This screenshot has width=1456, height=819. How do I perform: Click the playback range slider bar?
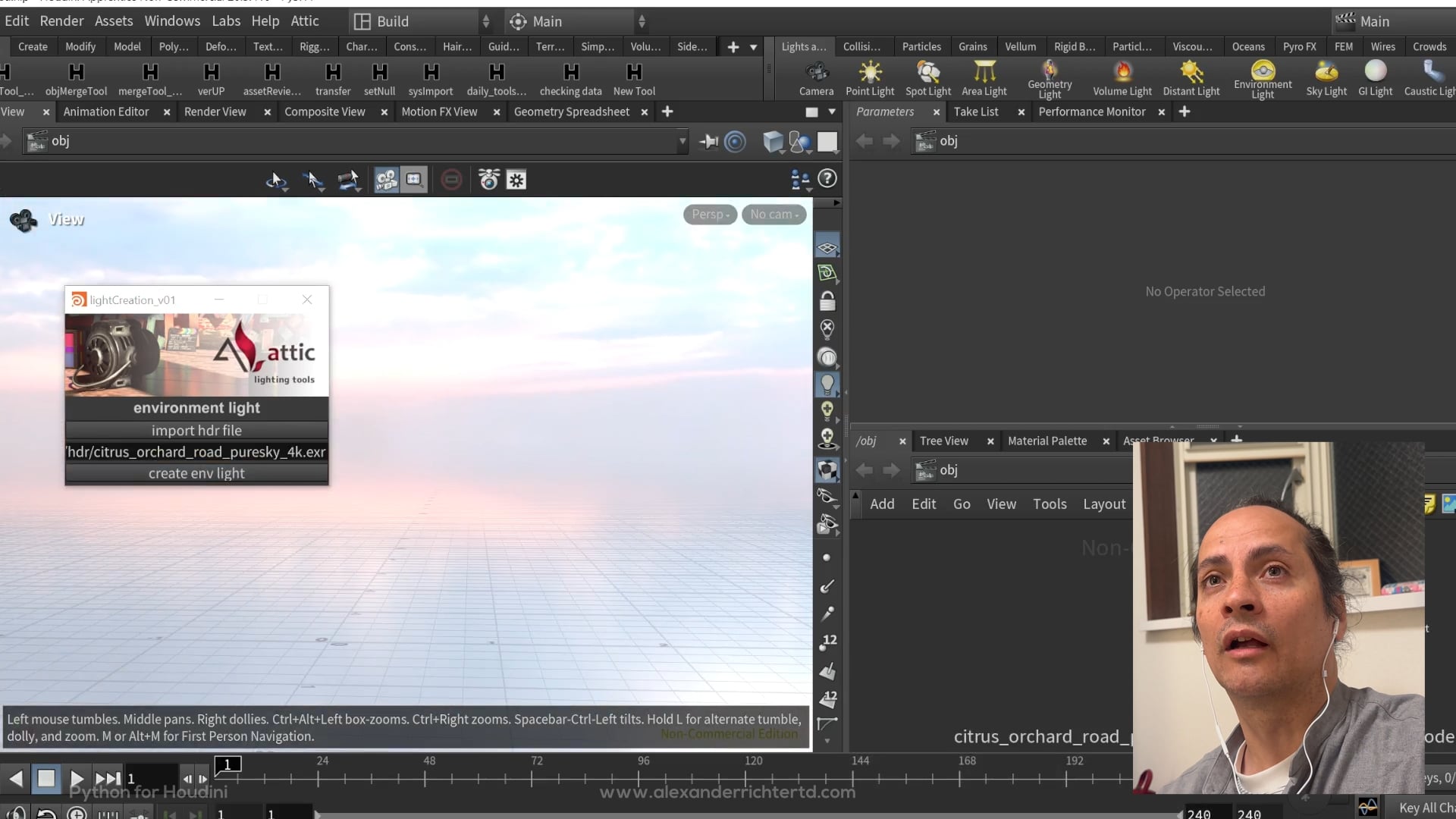click(747, 814)
